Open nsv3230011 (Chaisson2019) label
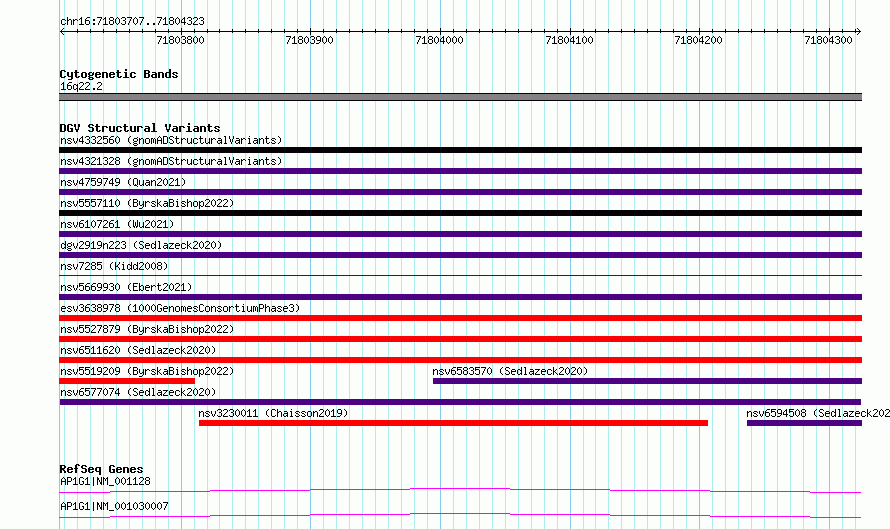This screenshot has height=529, width=890. click(273, 413)
